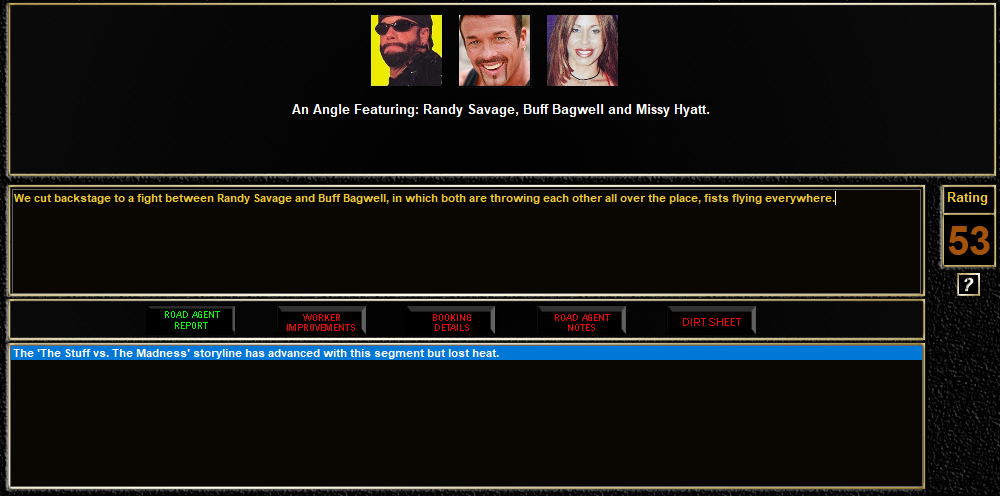Open Road Agent Notes
This screenshot has height=496, width=1000.
click(581, 322)
